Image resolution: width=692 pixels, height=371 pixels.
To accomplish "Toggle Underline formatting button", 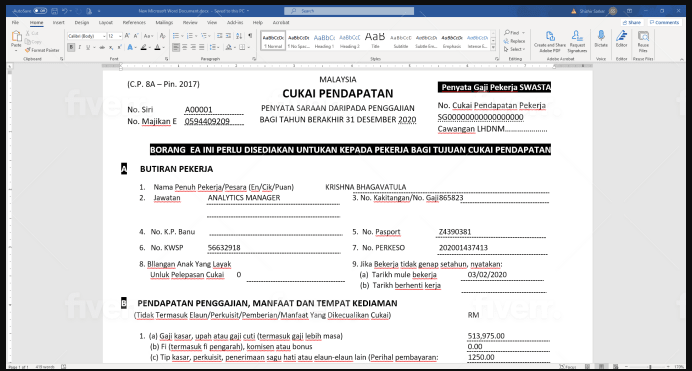I will (x=88, y=47).
